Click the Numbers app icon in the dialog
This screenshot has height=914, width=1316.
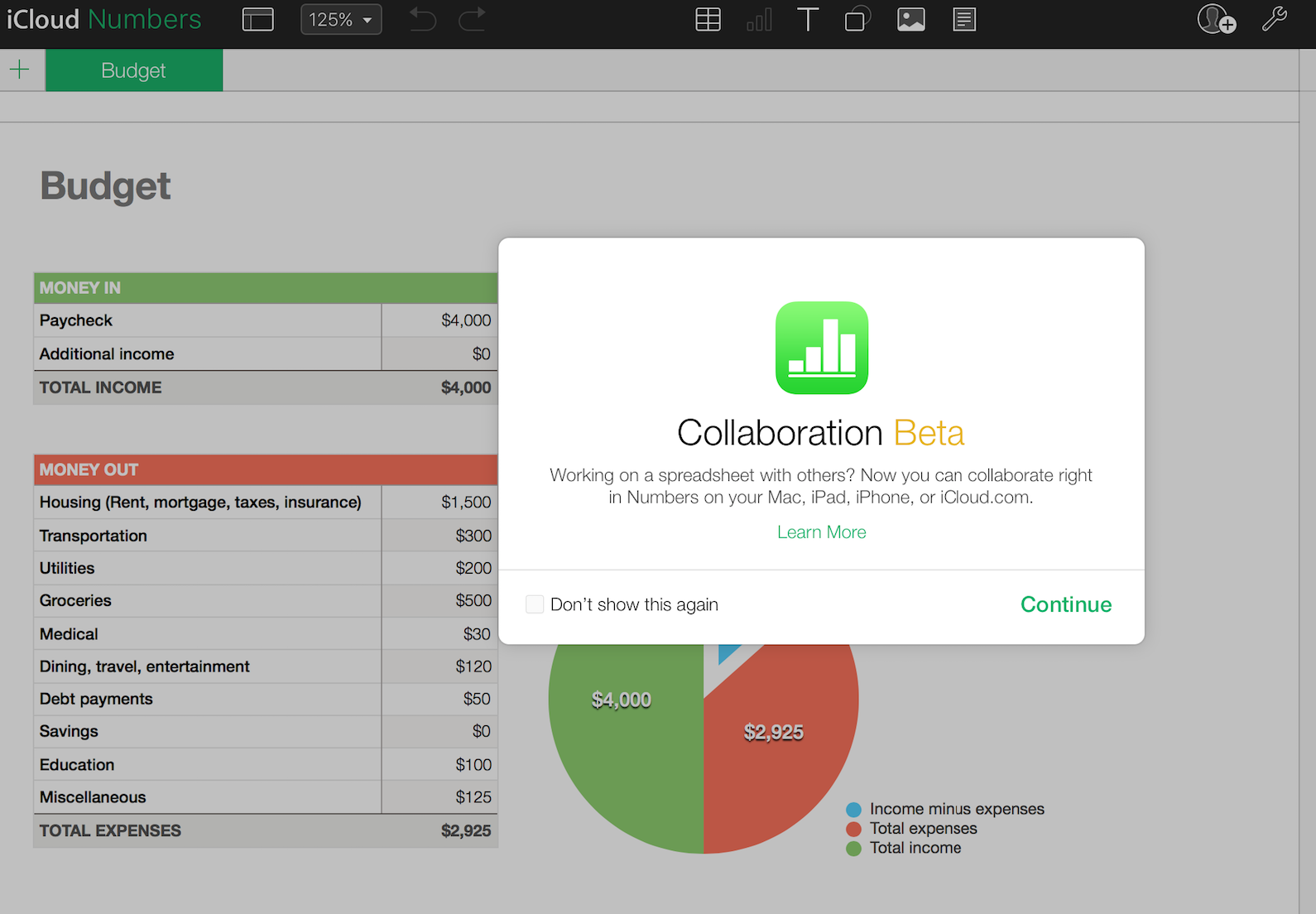click(822, 348)
